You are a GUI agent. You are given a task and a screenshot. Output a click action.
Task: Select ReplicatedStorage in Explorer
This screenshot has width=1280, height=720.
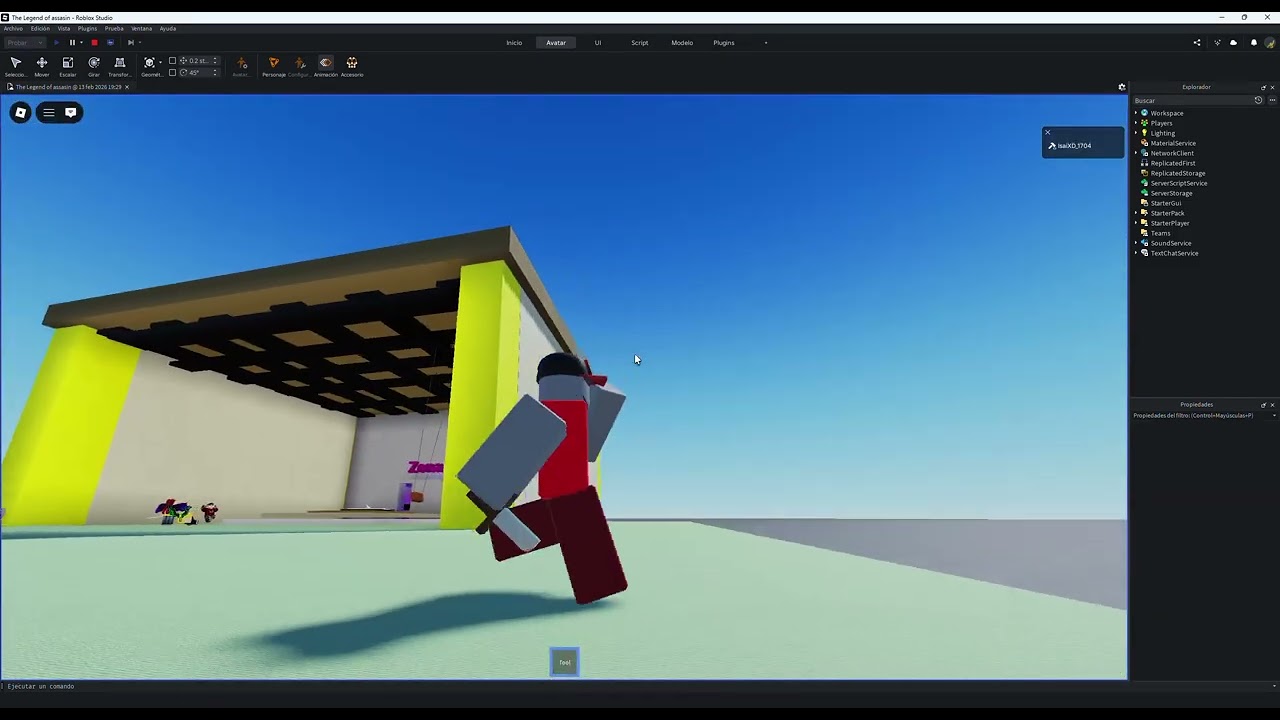point(1177,173)
